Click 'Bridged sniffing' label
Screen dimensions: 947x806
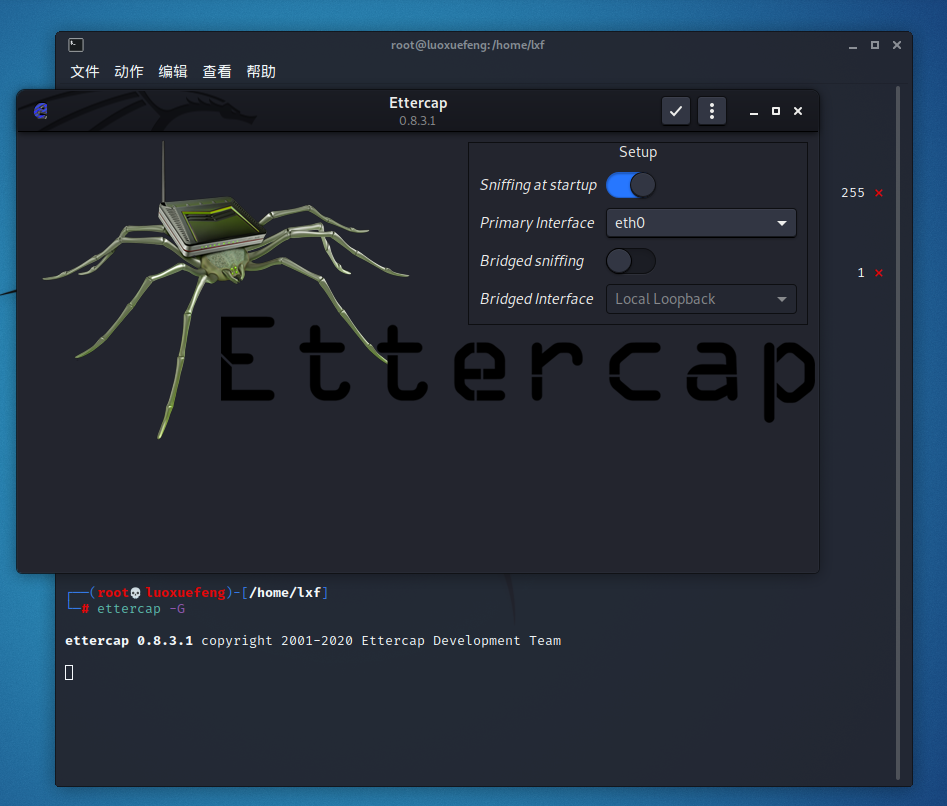(x=531, y=261)
